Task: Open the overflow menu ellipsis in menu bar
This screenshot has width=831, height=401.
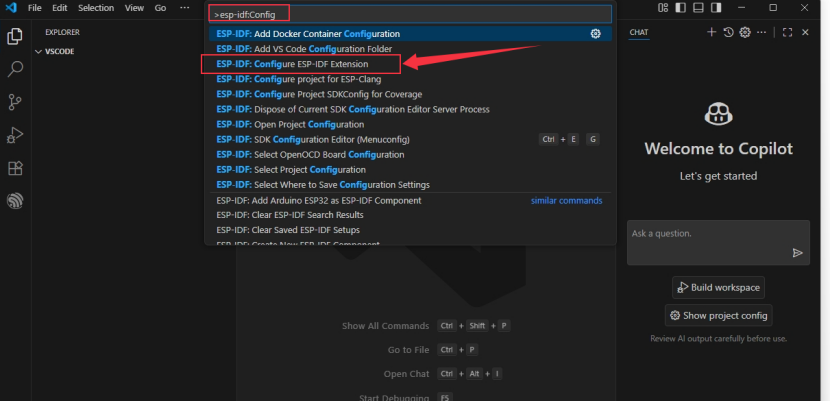Action: [184, 8]
